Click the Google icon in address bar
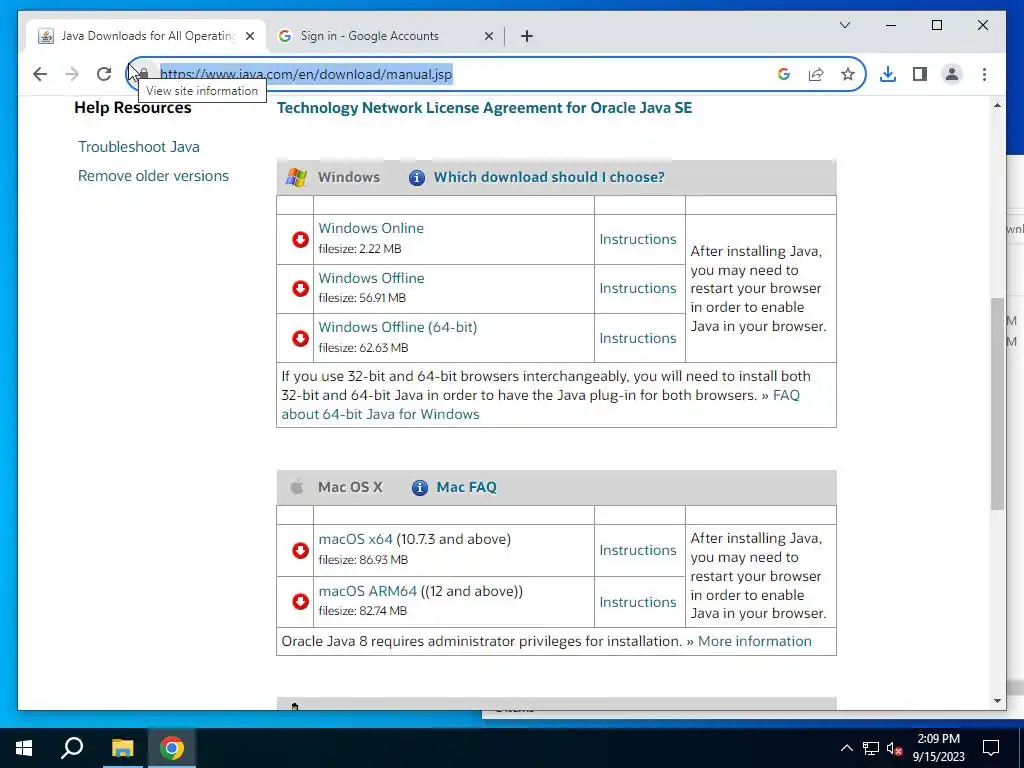1024x768 pixels. (784, 74)
